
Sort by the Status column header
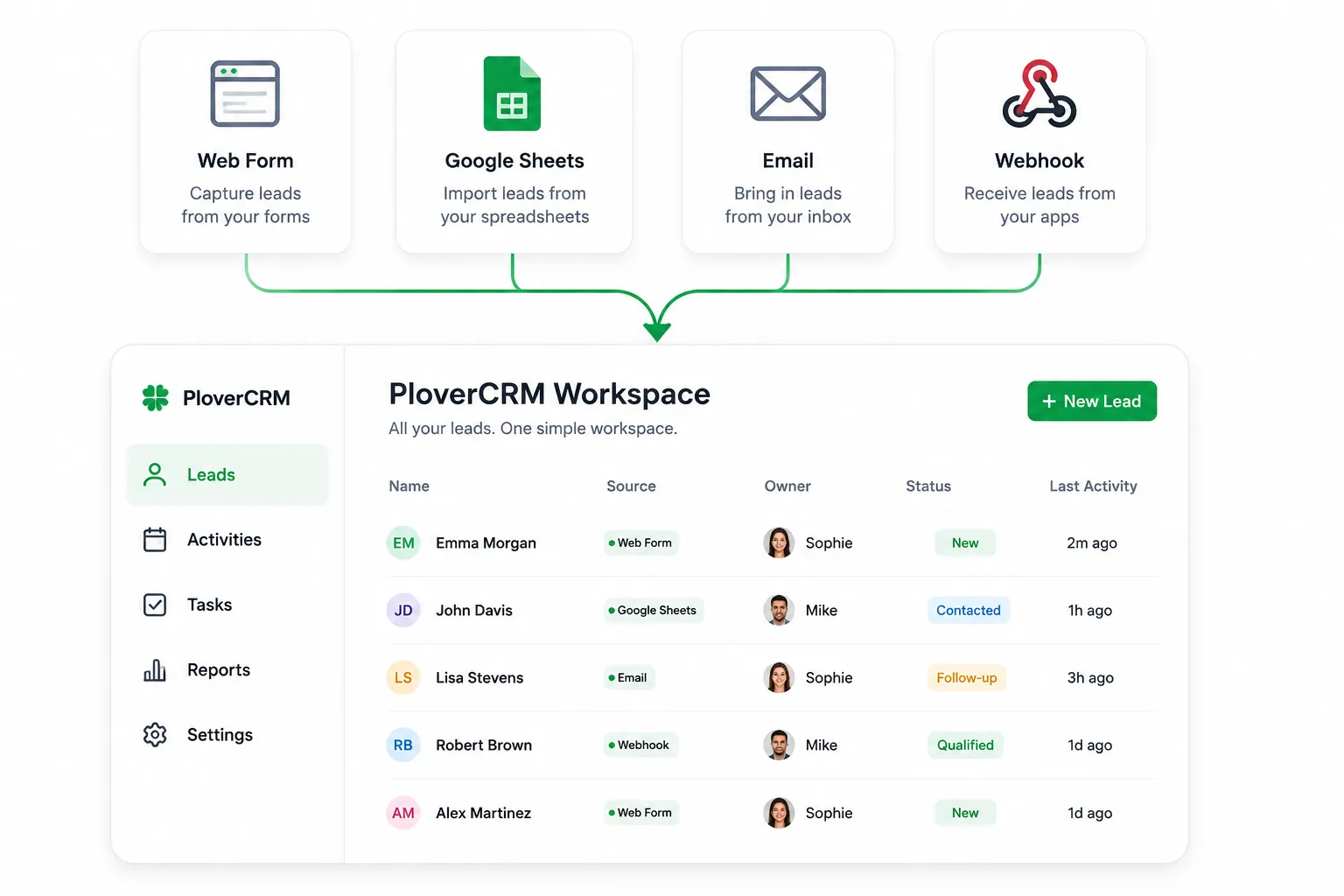pos(928,486)
